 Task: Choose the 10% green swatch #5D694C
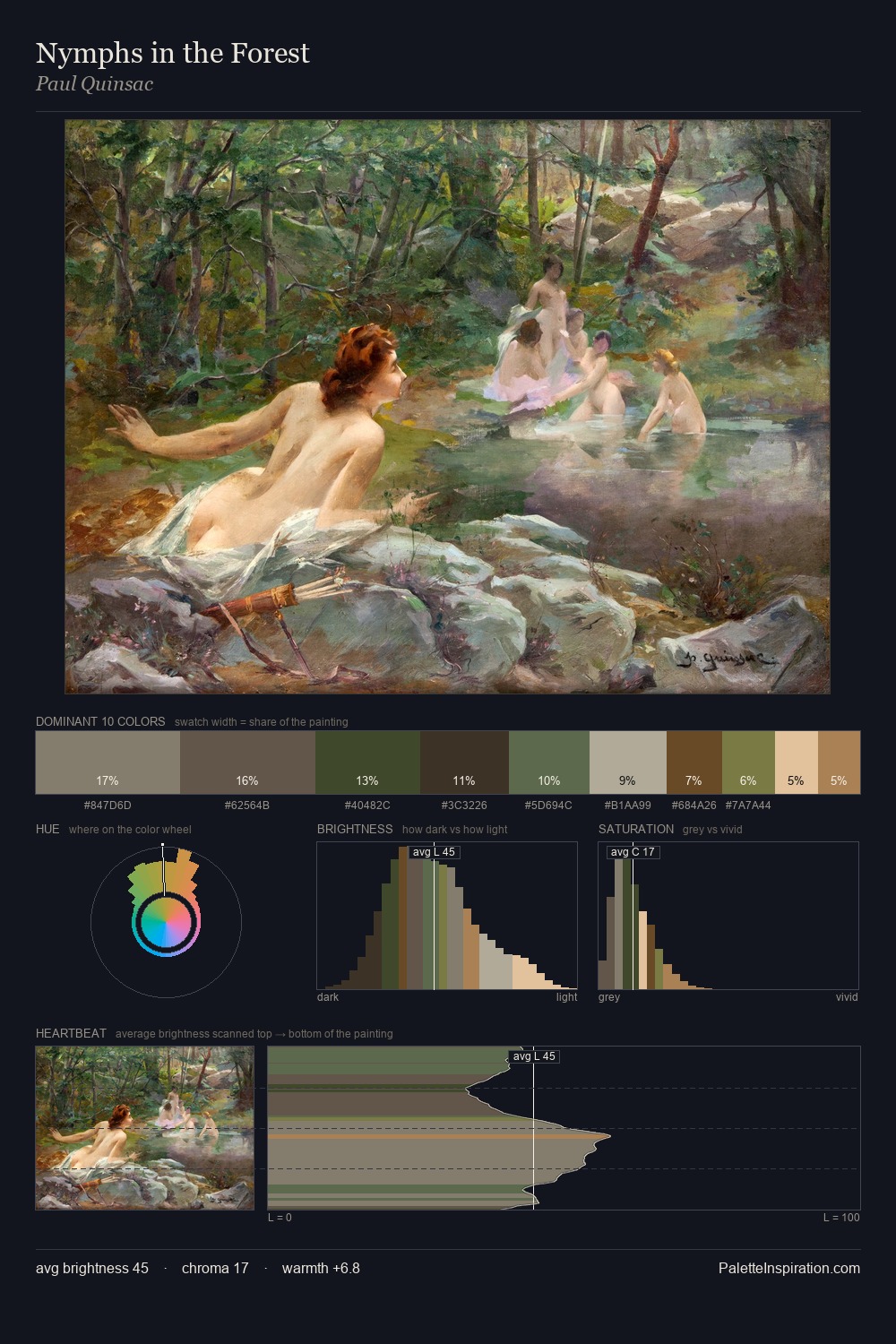(549, 762)
